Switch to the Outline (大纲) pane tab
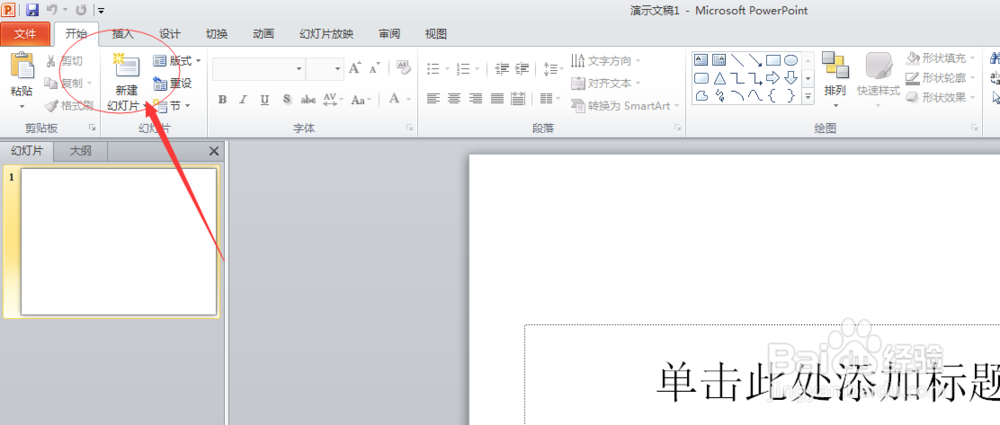The width and height of the screenshot is (1000, 425). pyautogui.click(x=80, y=151)
